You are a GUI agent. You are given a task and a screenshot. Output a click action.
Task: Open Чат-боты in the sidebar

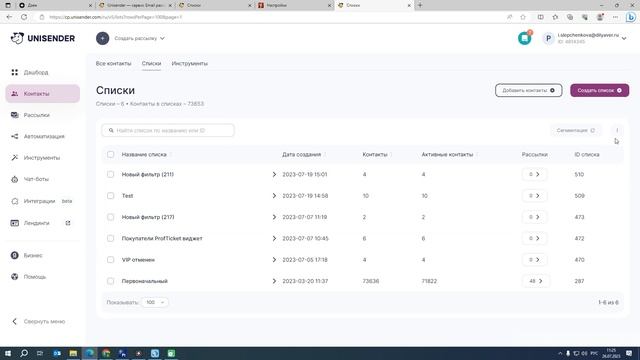36,179
